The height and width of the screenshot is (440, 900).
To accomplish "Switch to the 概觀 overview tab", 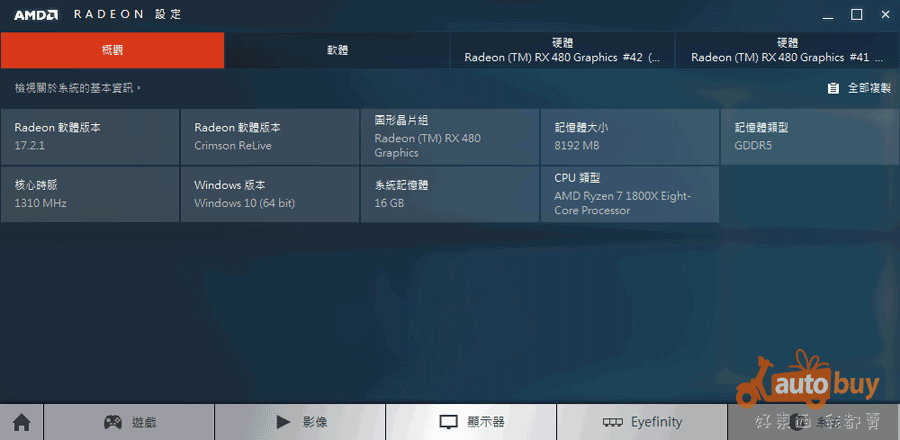I will 112,50.
